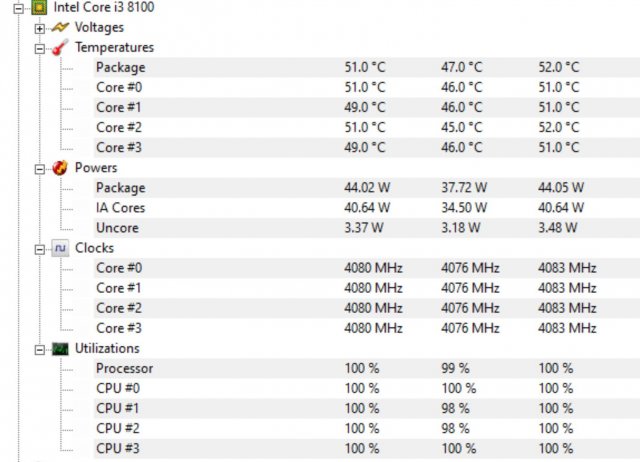Select the Processor utilization row

pyautogui.click(x=124, y=368)
